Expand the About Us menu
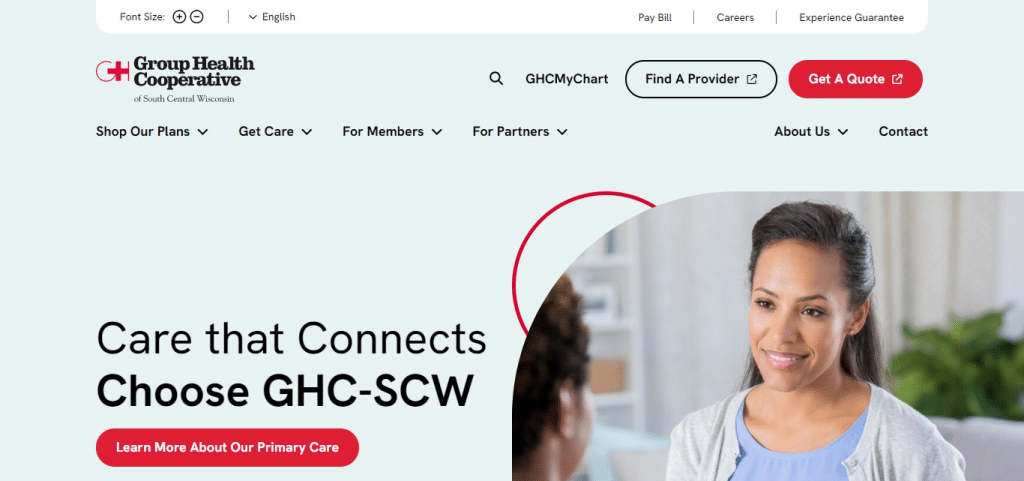The image size is (1024, 481). coord(811,132)
